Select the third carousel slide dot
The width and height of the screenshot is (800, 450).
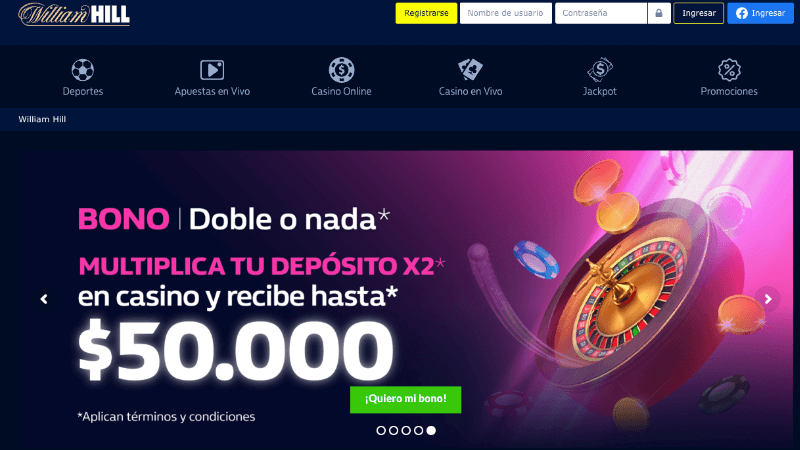click(x=406, y=431)
